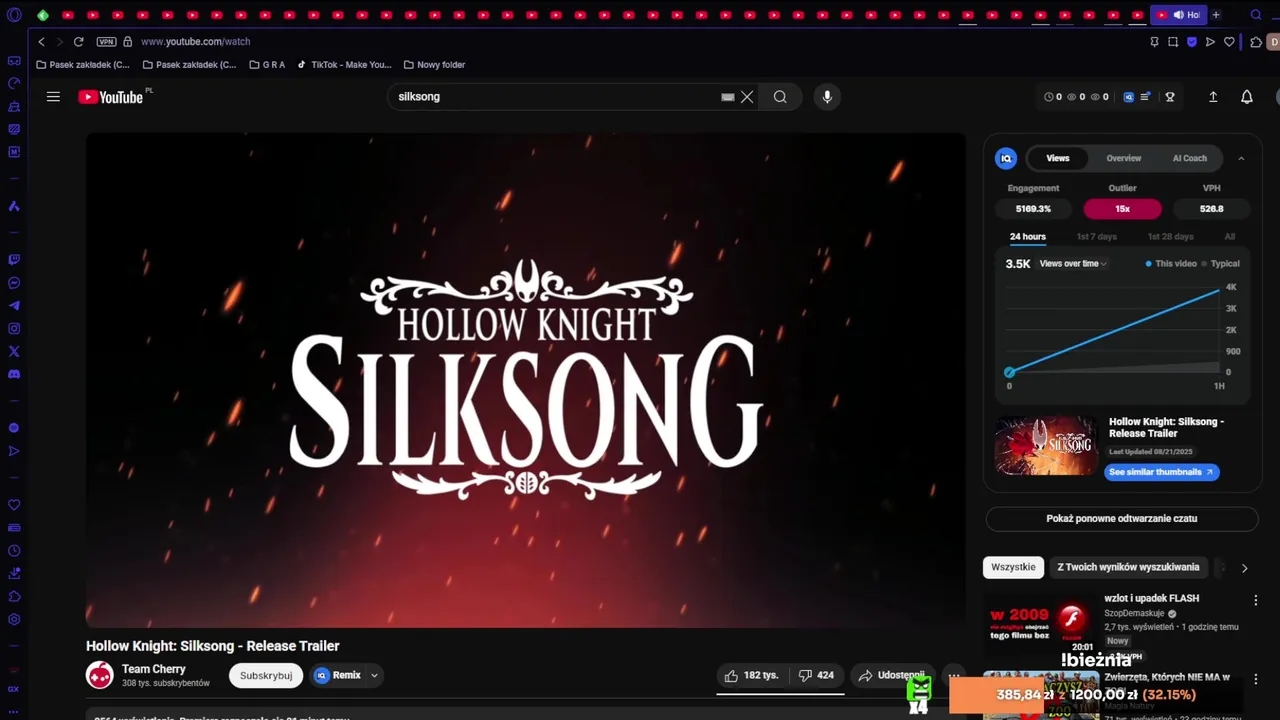Open bookmarks heart in the sidebar
This screenshot has height=720, width=1280.
[14, 505]
